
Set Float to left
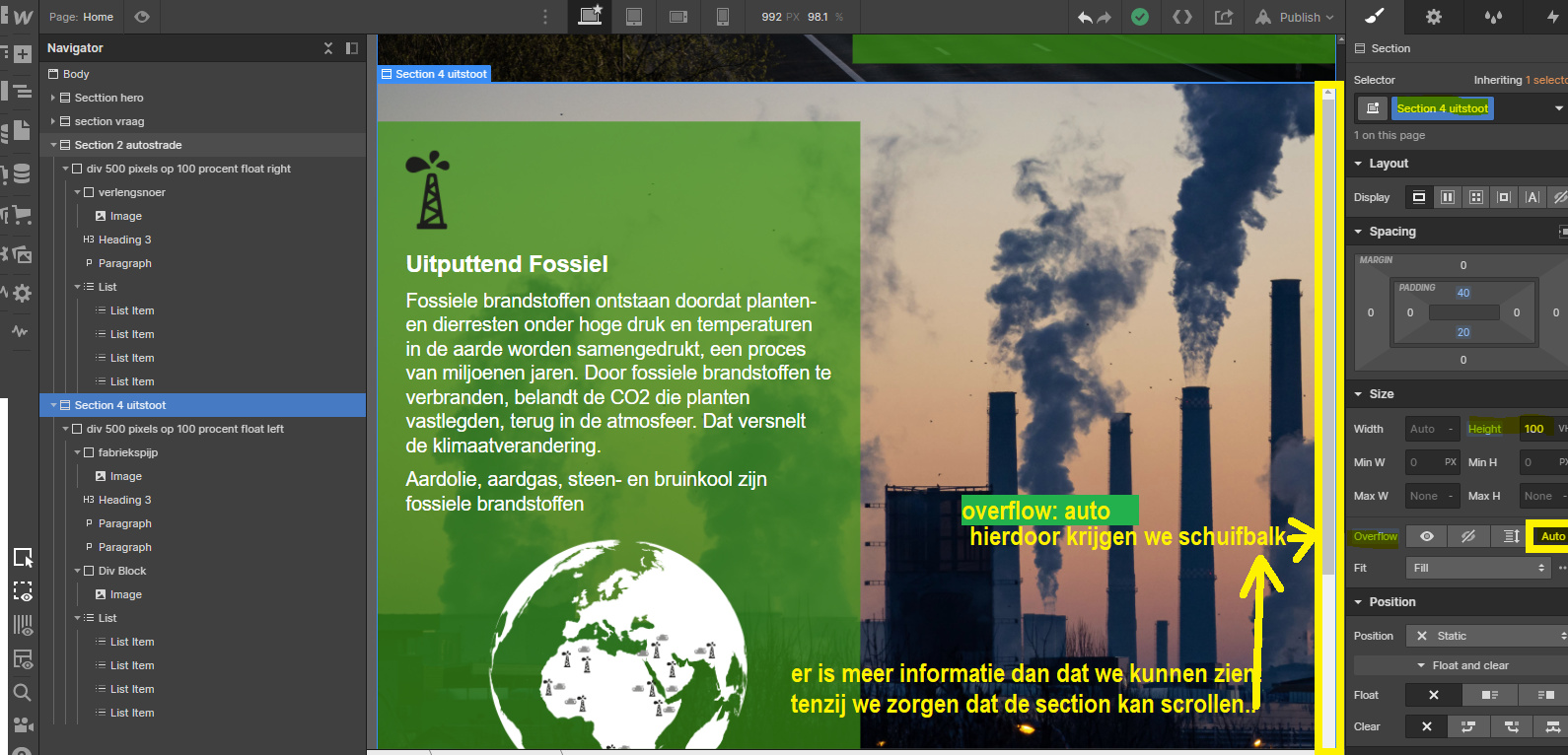pos(1490,695)
